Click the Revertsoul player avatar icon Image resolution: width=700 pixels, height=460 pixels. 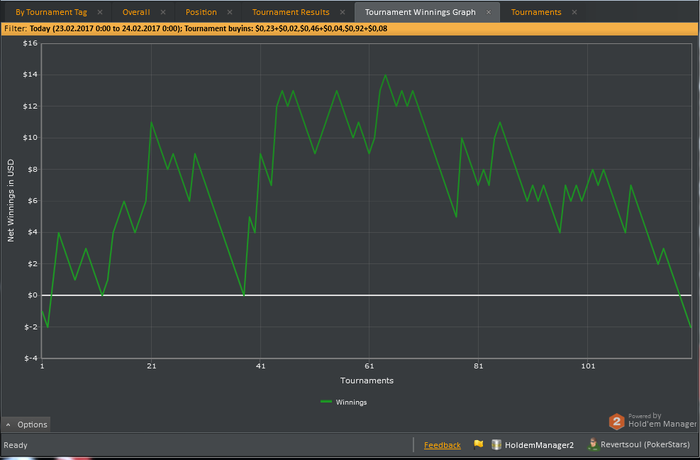coord(593,444)
